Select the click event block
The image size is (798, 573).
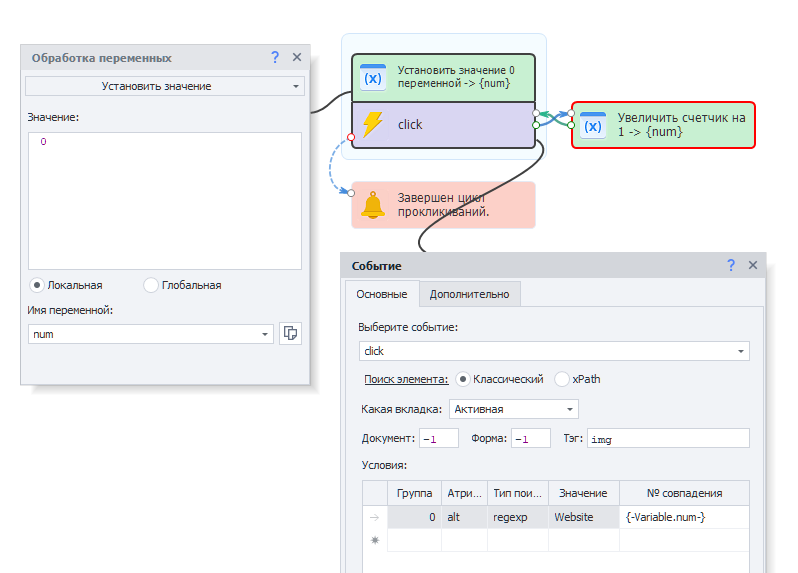coord(443,125)
